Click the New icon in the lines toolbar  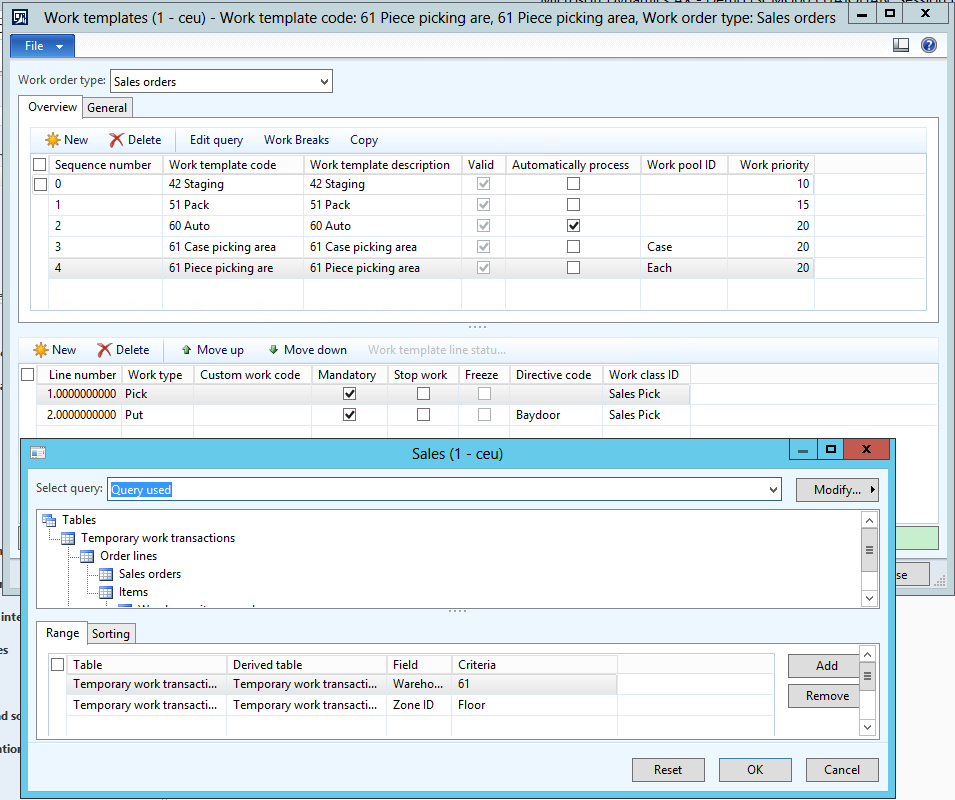[41, 350]
